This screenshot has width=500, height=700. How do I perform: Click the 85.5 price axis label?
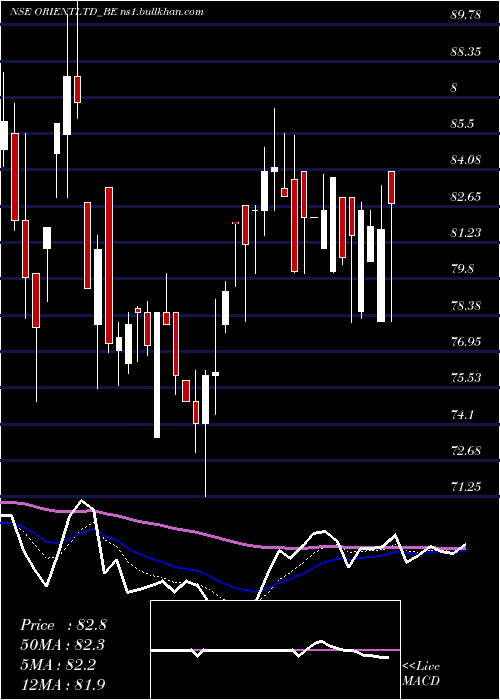click(462, 124)
